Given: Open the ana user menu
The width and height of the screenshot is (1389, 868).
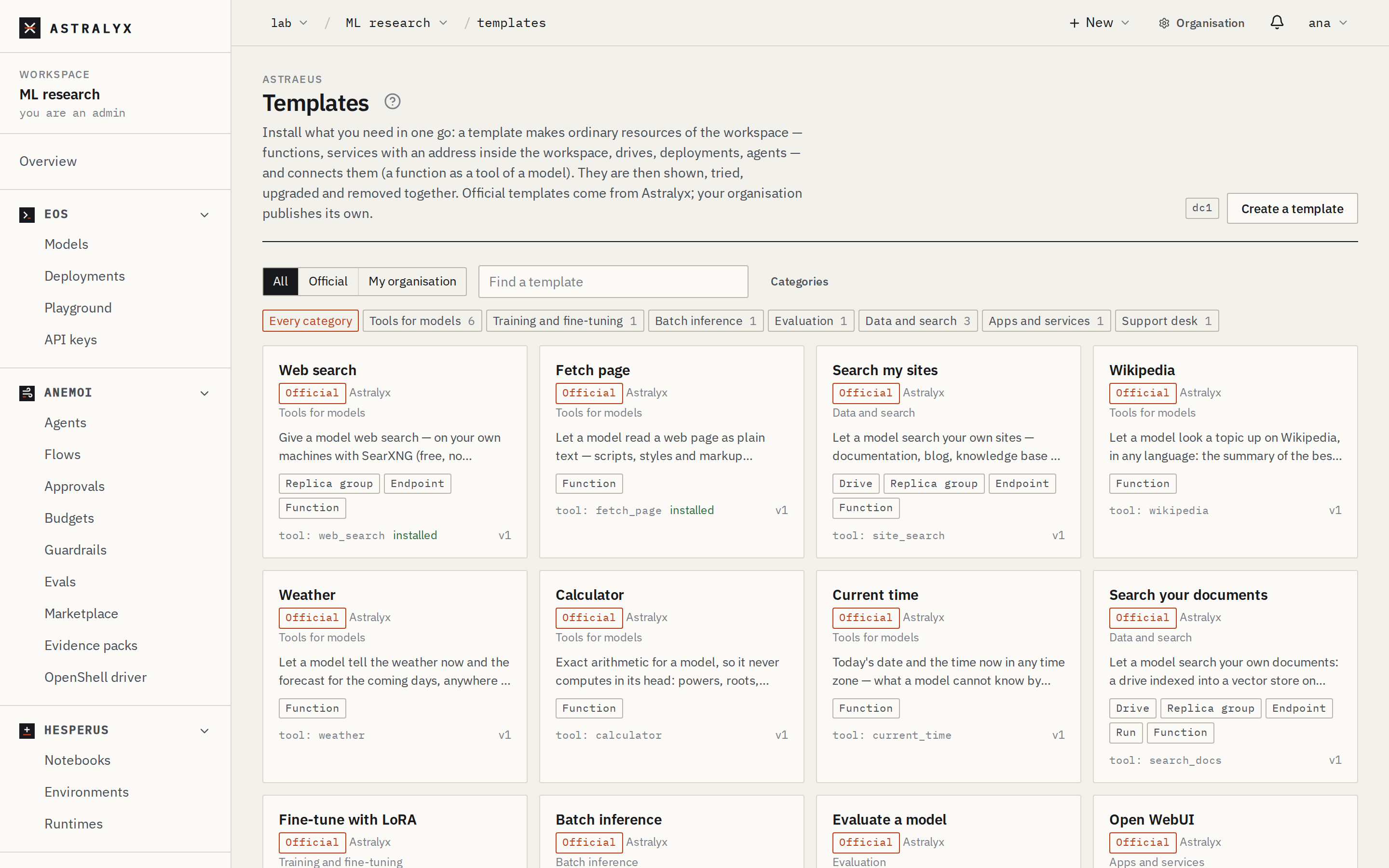Looking at the screenshot, I should click(x=1328, y=23).
